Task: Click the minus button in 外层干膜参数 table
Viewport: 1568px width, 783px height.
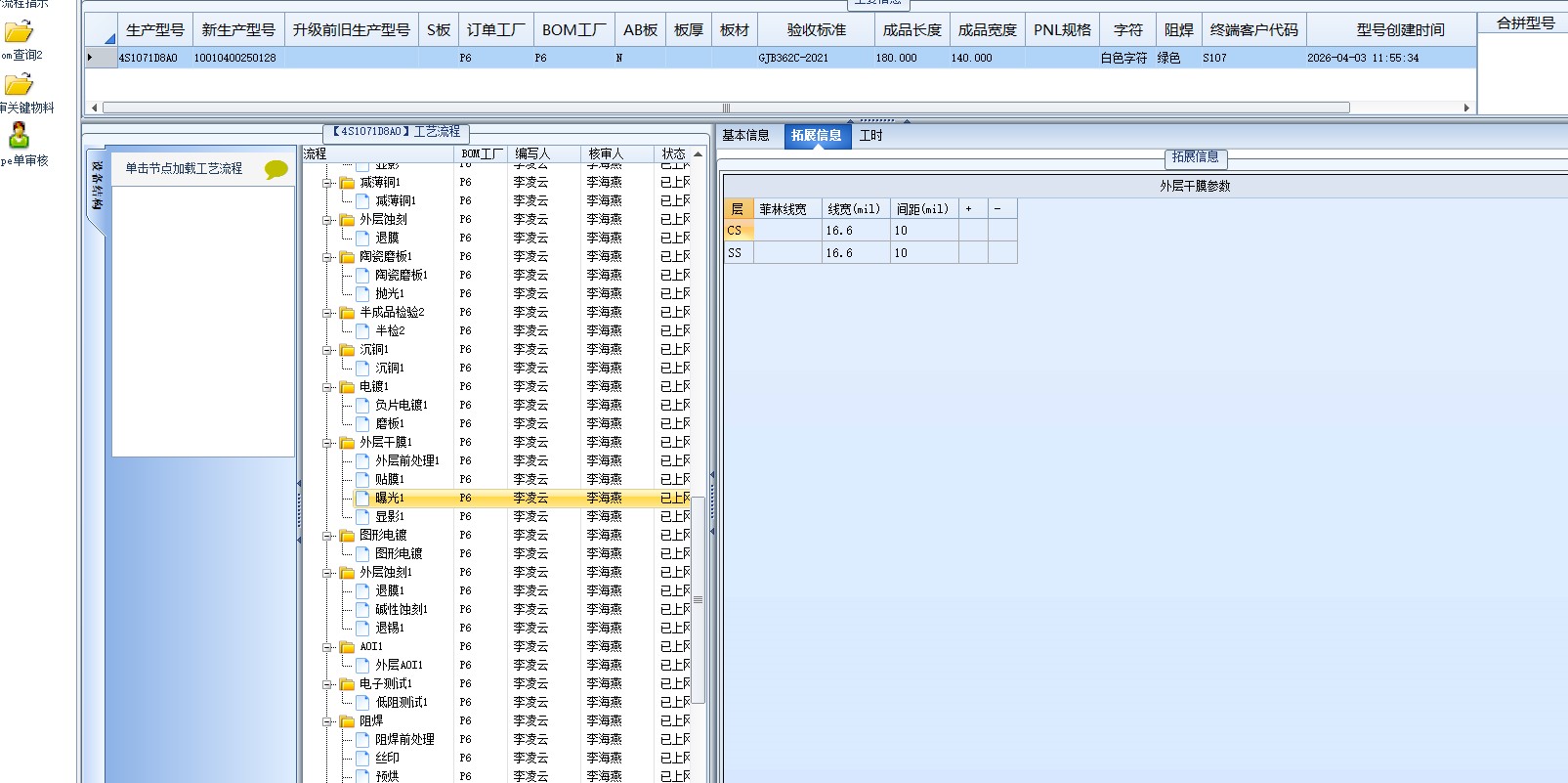Action: click(x=1002, y=209)
